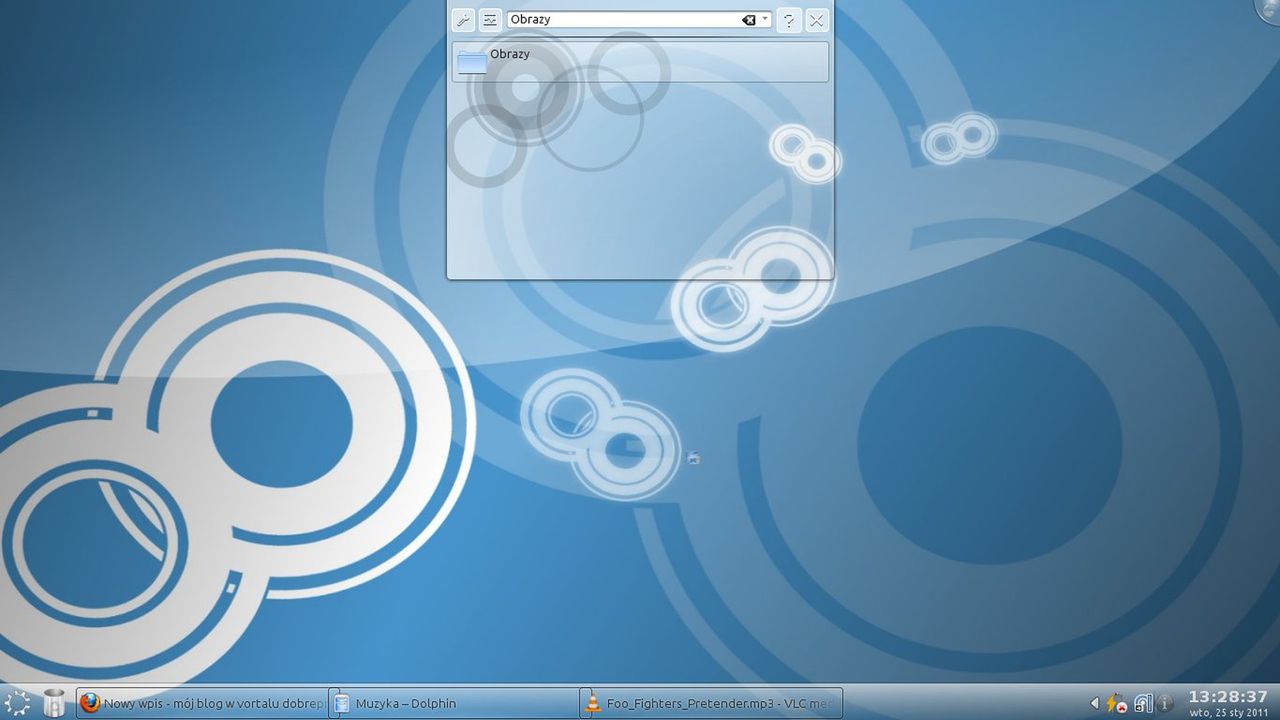This screenshot has height=720, width=1280.
Task: Open the network manager tray icon
Action: (x=1143, y=704)
